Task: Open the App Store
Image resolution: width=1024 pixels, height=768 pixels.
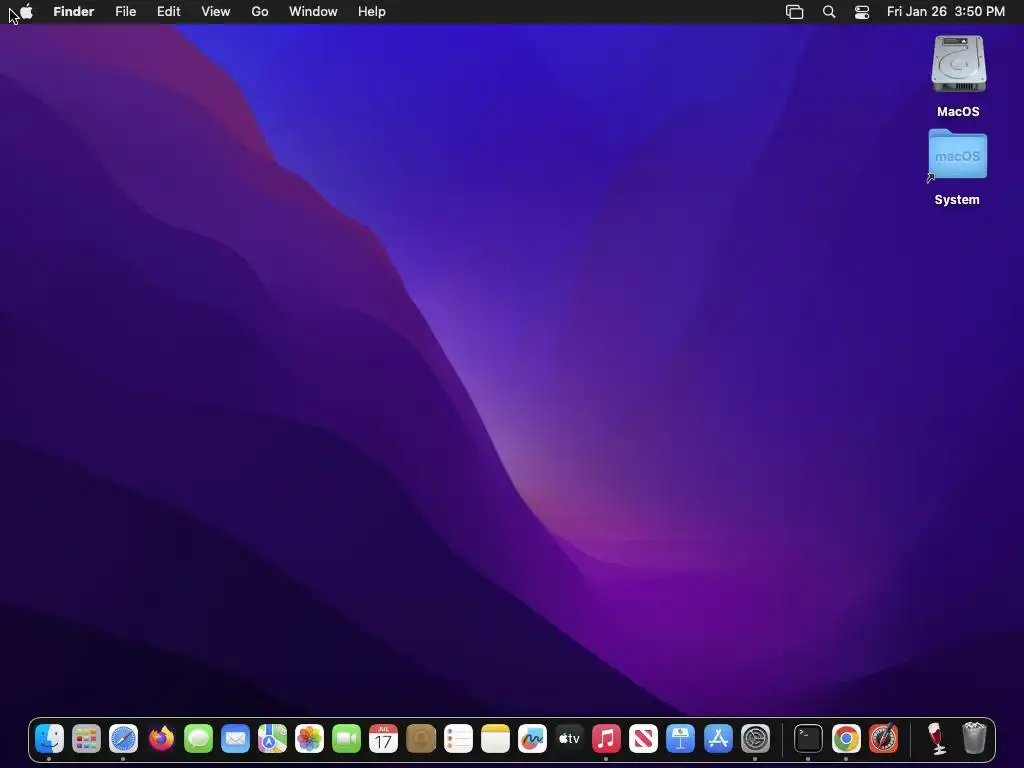Action: (718, 739)
